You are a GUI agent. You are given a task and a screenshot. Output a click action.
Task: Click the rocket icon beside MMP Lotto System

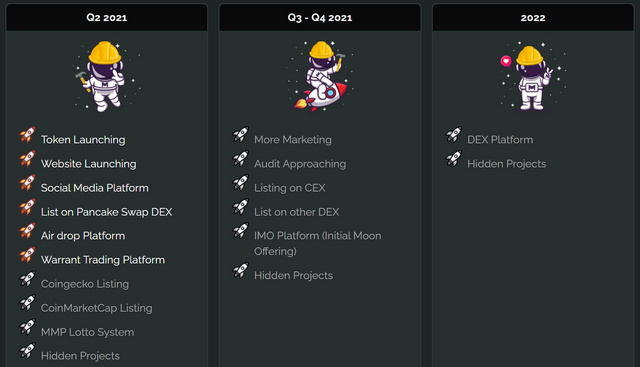click(x=27, y=327)
